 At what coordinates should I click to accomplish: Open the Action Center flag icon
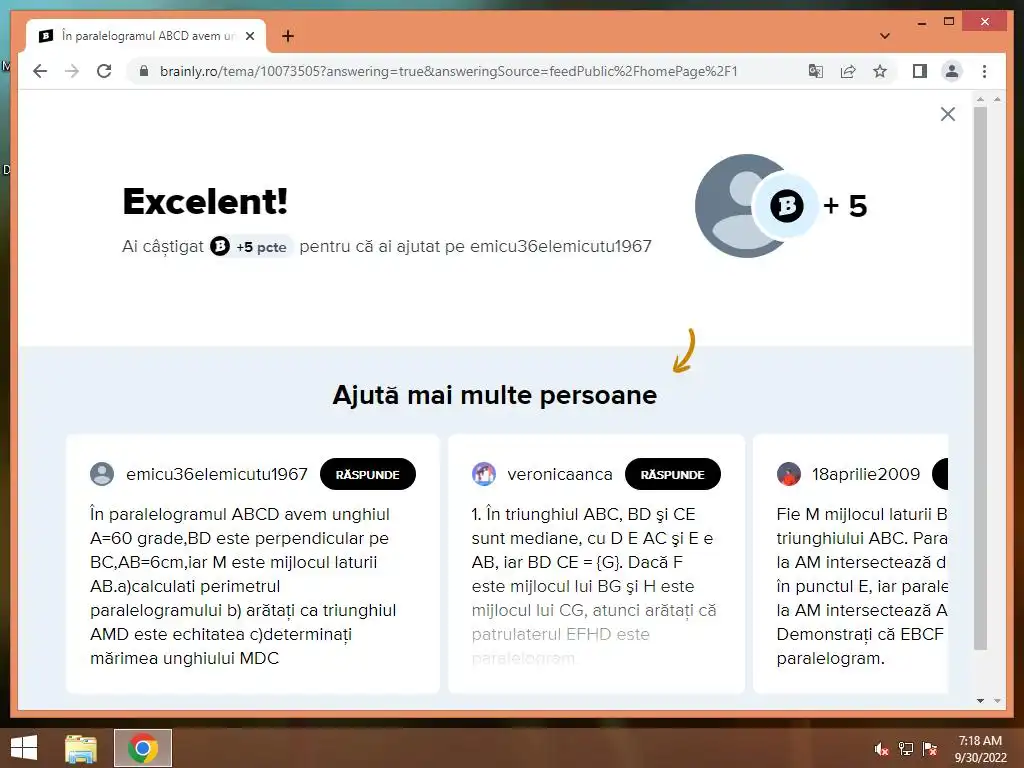[x=930, y=749]
